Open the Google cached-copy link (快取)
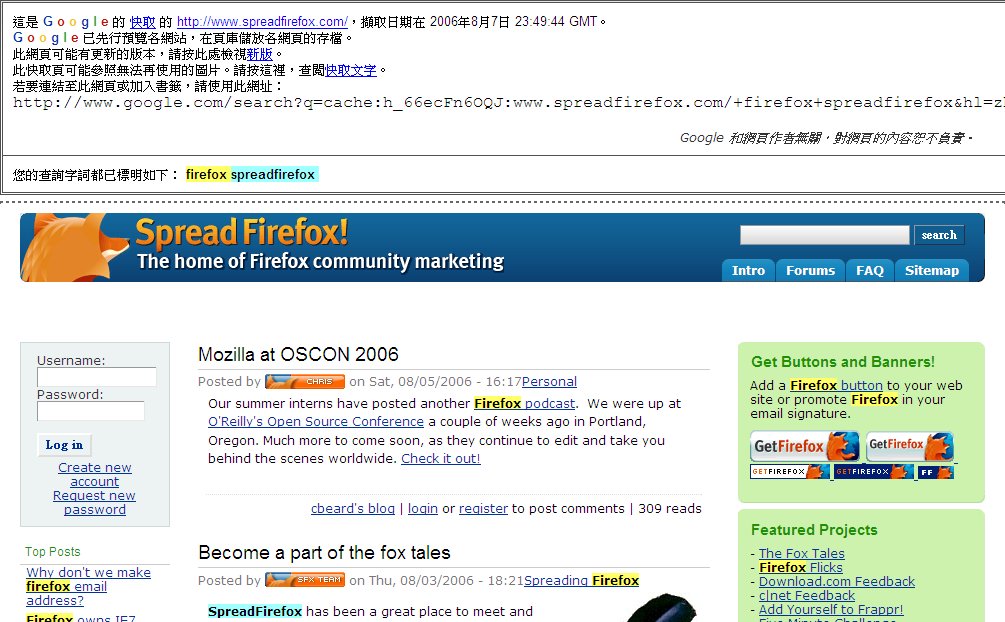 [142, 22]
